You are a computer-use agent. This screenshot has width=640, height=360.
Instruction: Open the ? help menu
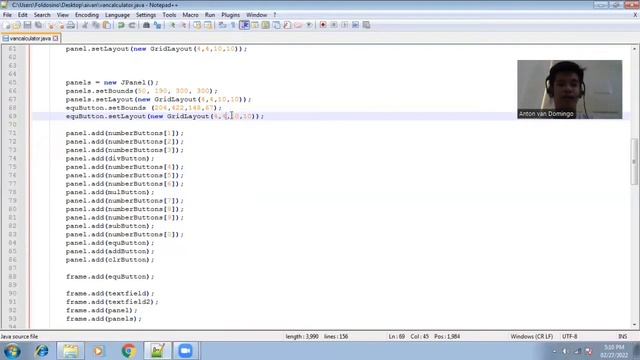coord(275,15)
